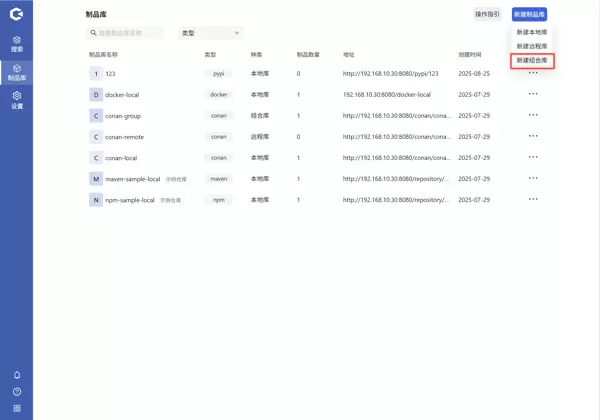Open the more actions for npm-sample-local
This screenshot has height=420, width=600.
point(533,199)
